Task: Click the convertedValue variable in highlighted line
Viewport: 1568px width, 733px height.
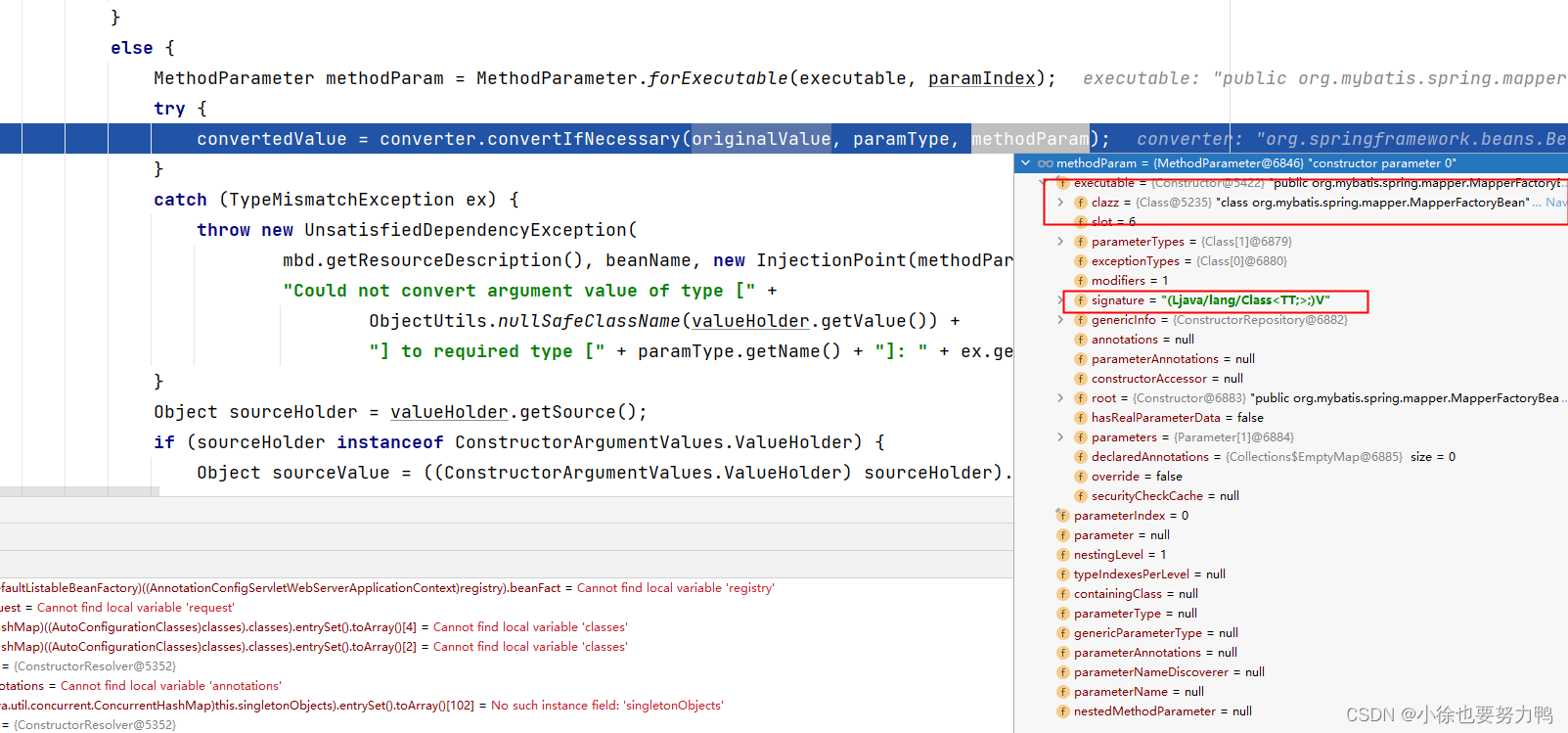Action: tap(272, 139)
